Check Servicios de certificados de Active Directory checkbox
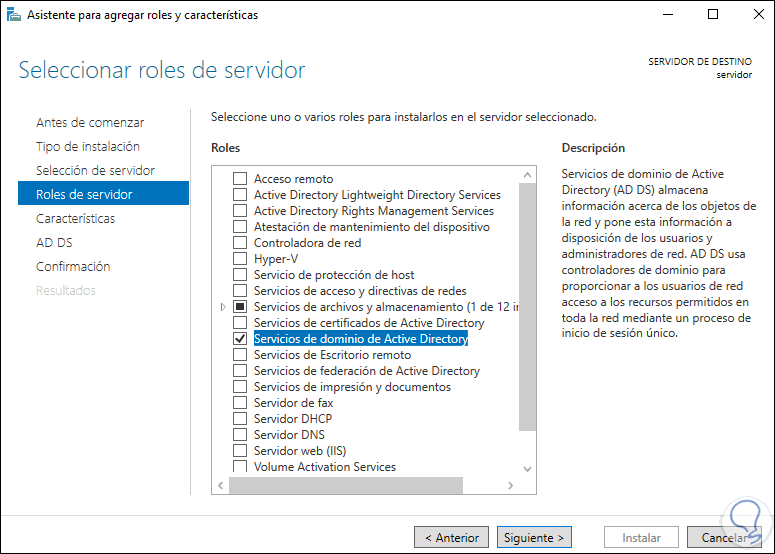The width and height of the screenshot is (775, 554). click(x=240, y=323)
